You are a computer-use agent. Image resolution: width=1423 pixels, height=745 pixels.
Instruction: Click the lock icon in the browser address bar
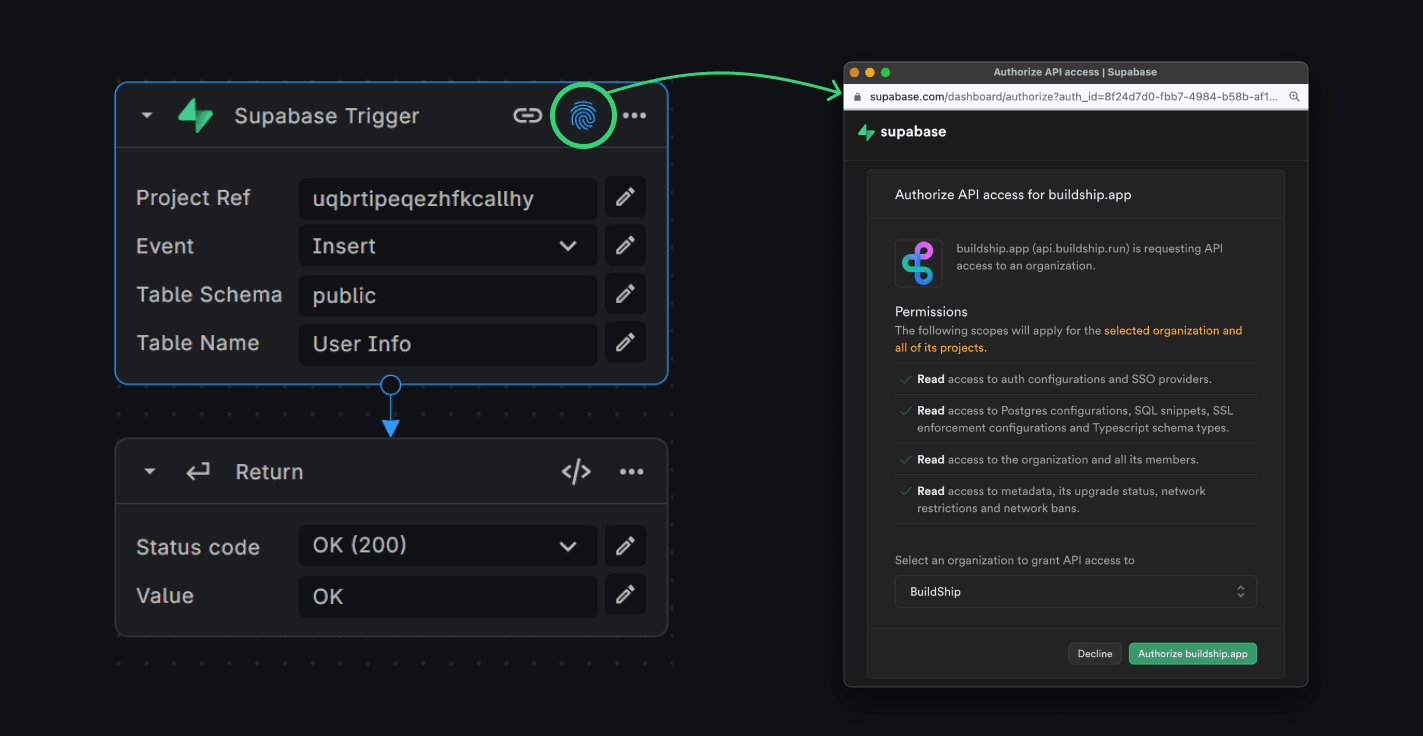click(x=856, y=96)
